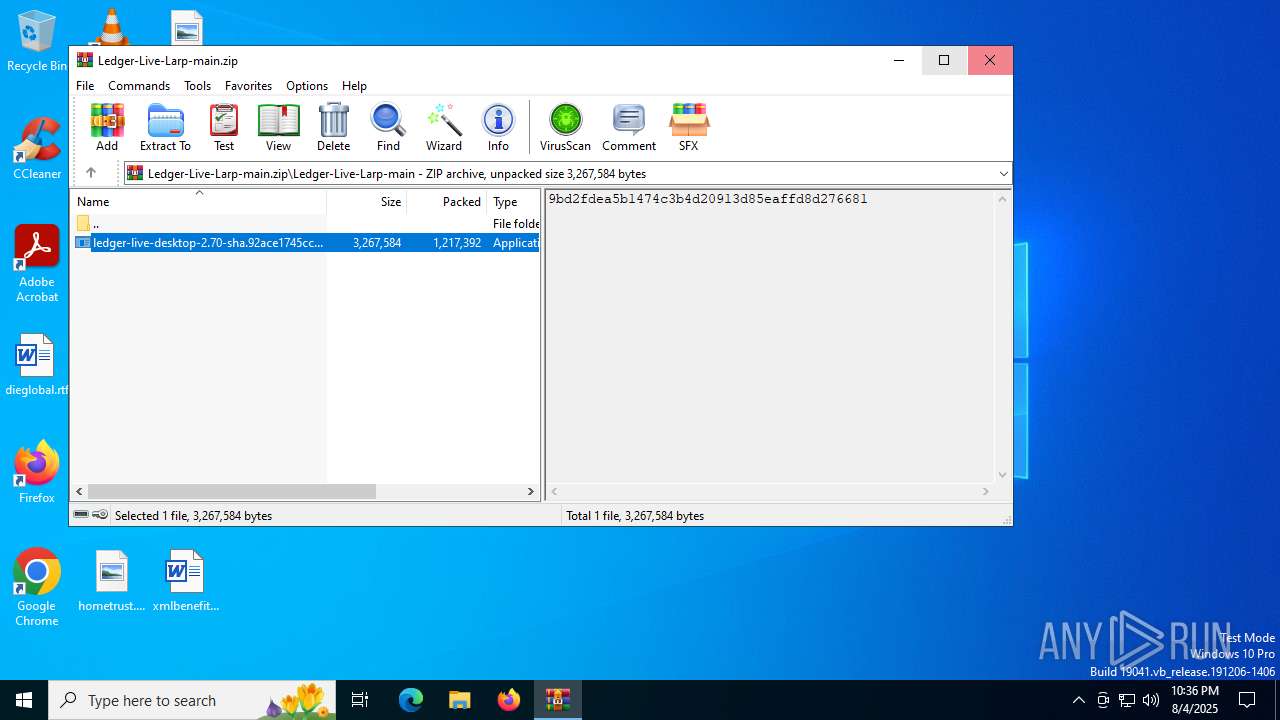Run VirusScan on archive

point(565,127)
